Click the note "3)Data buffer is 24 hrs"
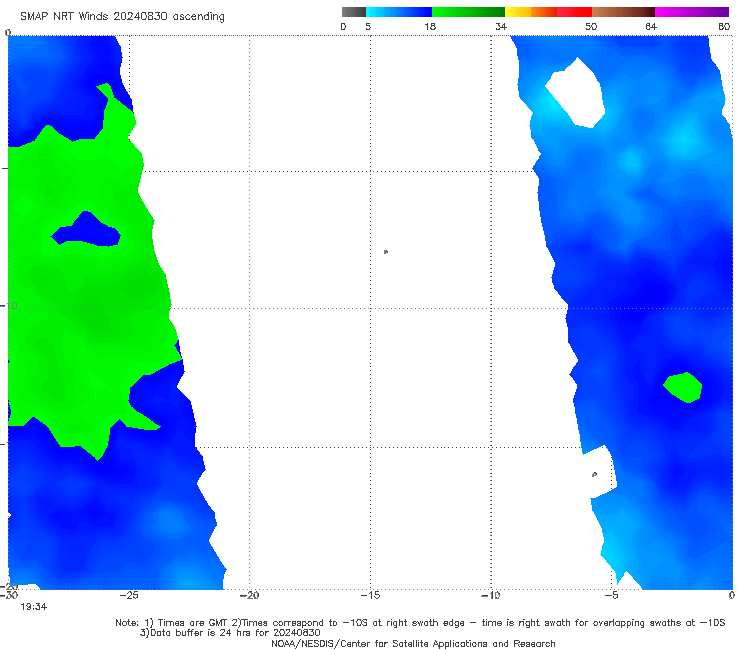 click(x=230, y=633)
